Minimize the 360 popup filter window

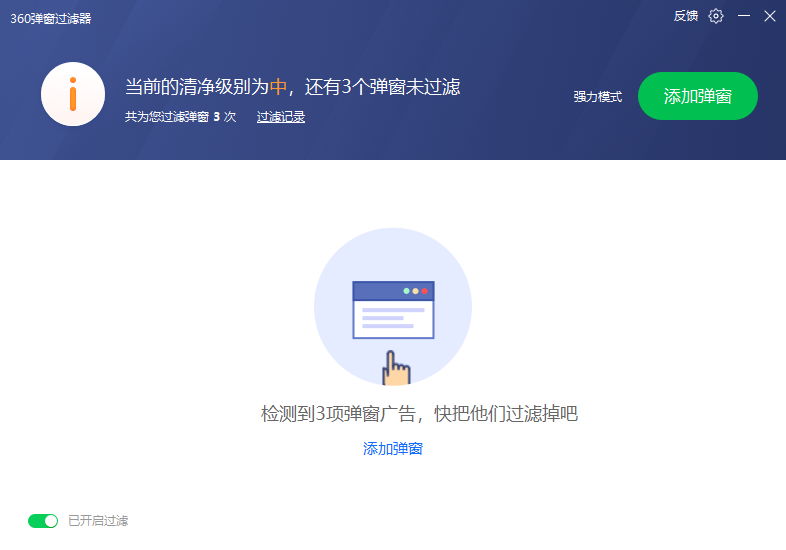[744, 16]
